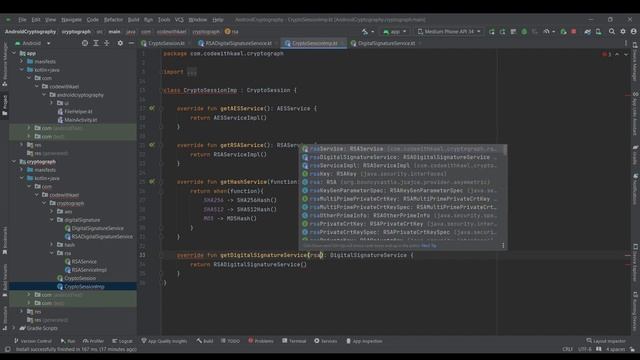The height and width of the screenshot is (360, 640).
Task: Open the Layout Inspector tool window
Action: 606,341
